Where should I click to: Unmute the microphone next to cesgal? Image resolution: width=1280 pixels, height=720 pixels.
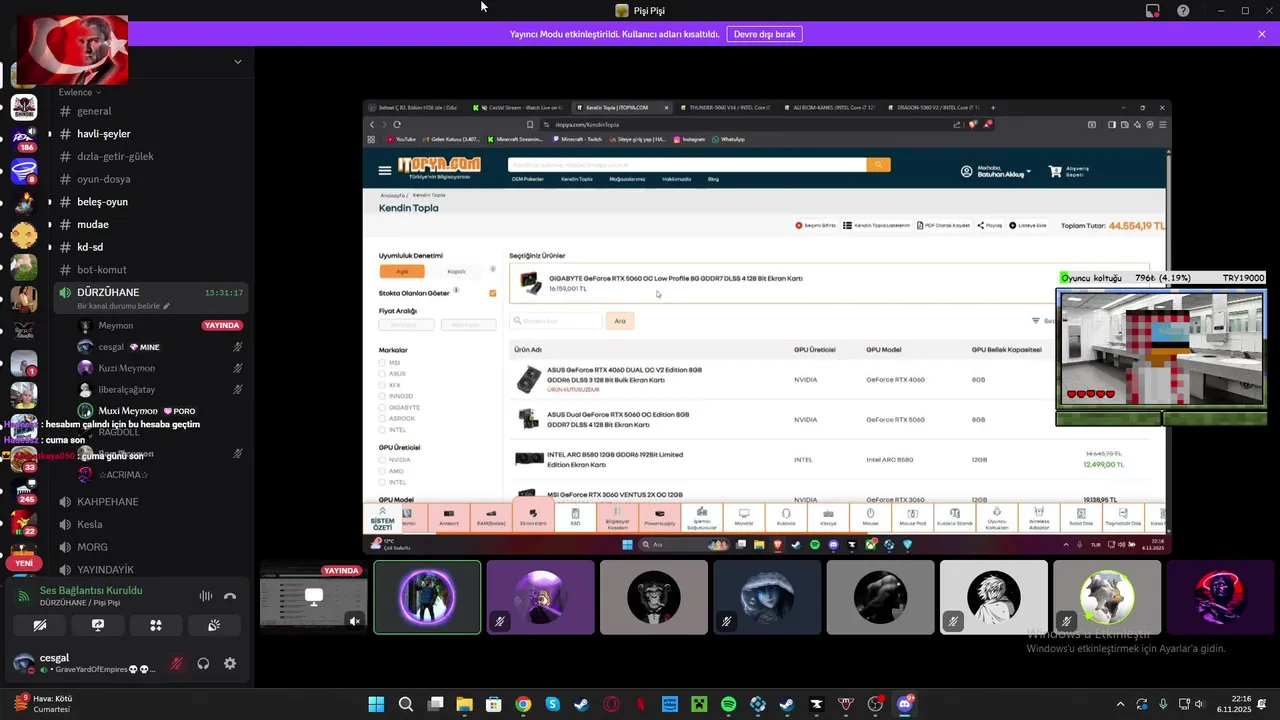[176, 663]
